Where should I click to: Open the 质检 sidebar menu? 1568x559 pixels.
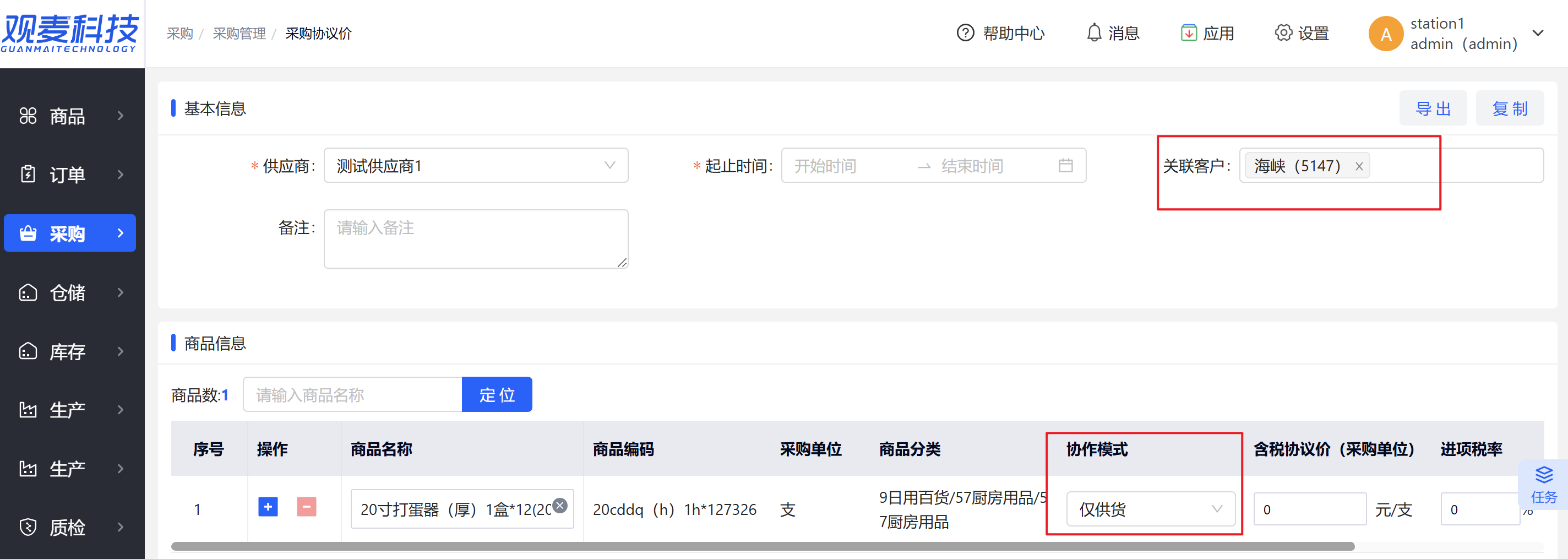pos(70,527)
